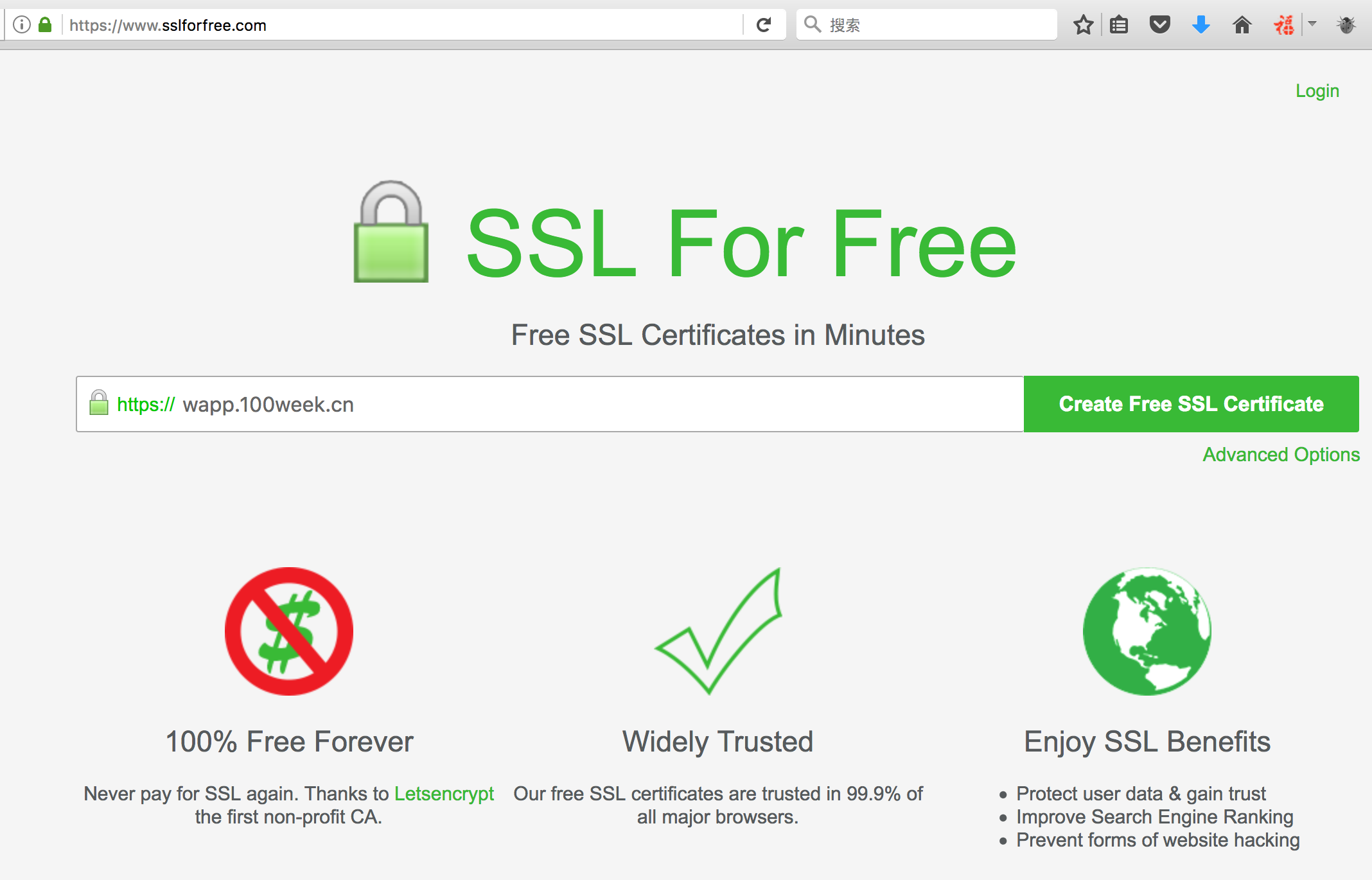Image resolution: width=1372 pixels, height=880 pixels.
Task: Click the green globe image
Action: click(x=1147, y=631)
